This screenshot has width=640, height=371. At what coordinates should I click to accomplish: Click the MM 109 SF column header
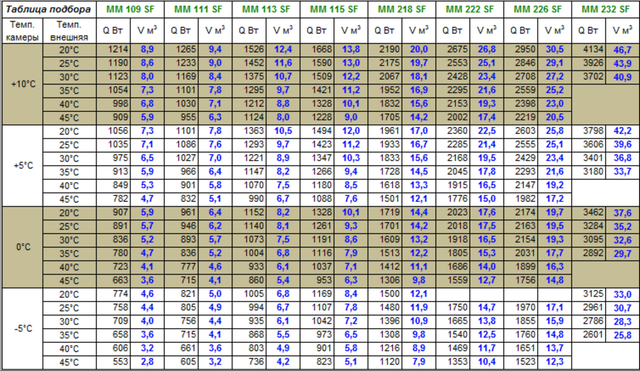(130, 9)
